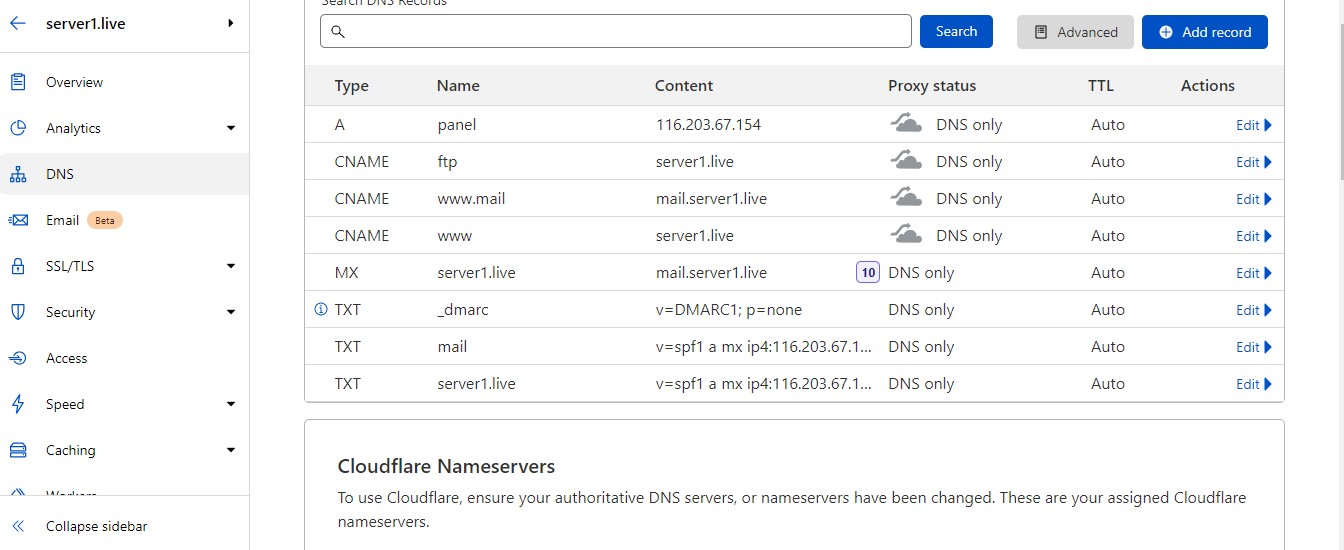Click the magnifier icon in search box

(x=338, y=32)
